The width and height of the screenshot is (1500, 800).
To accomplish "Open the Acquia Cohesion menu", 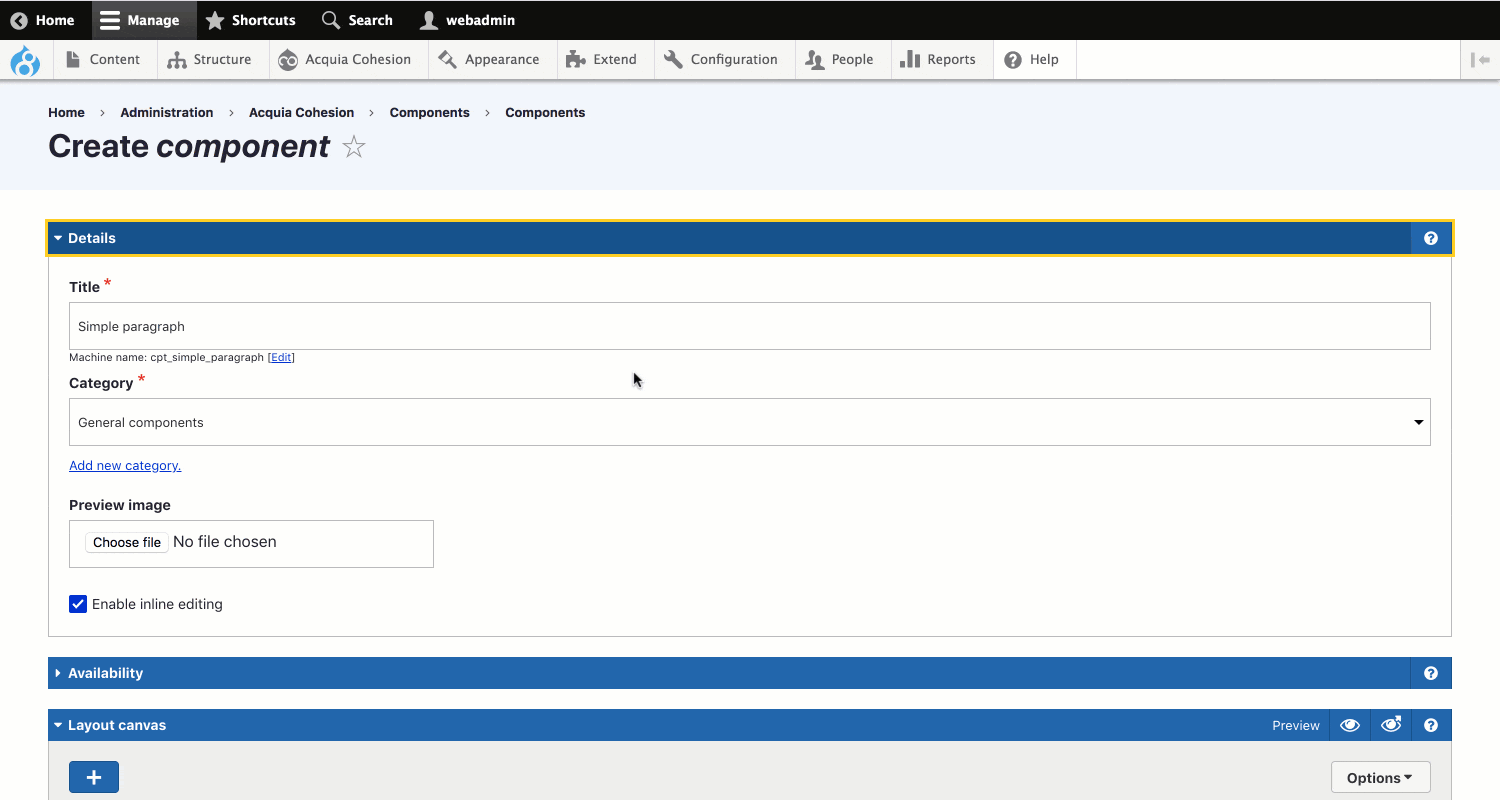I will coord(345,60).
